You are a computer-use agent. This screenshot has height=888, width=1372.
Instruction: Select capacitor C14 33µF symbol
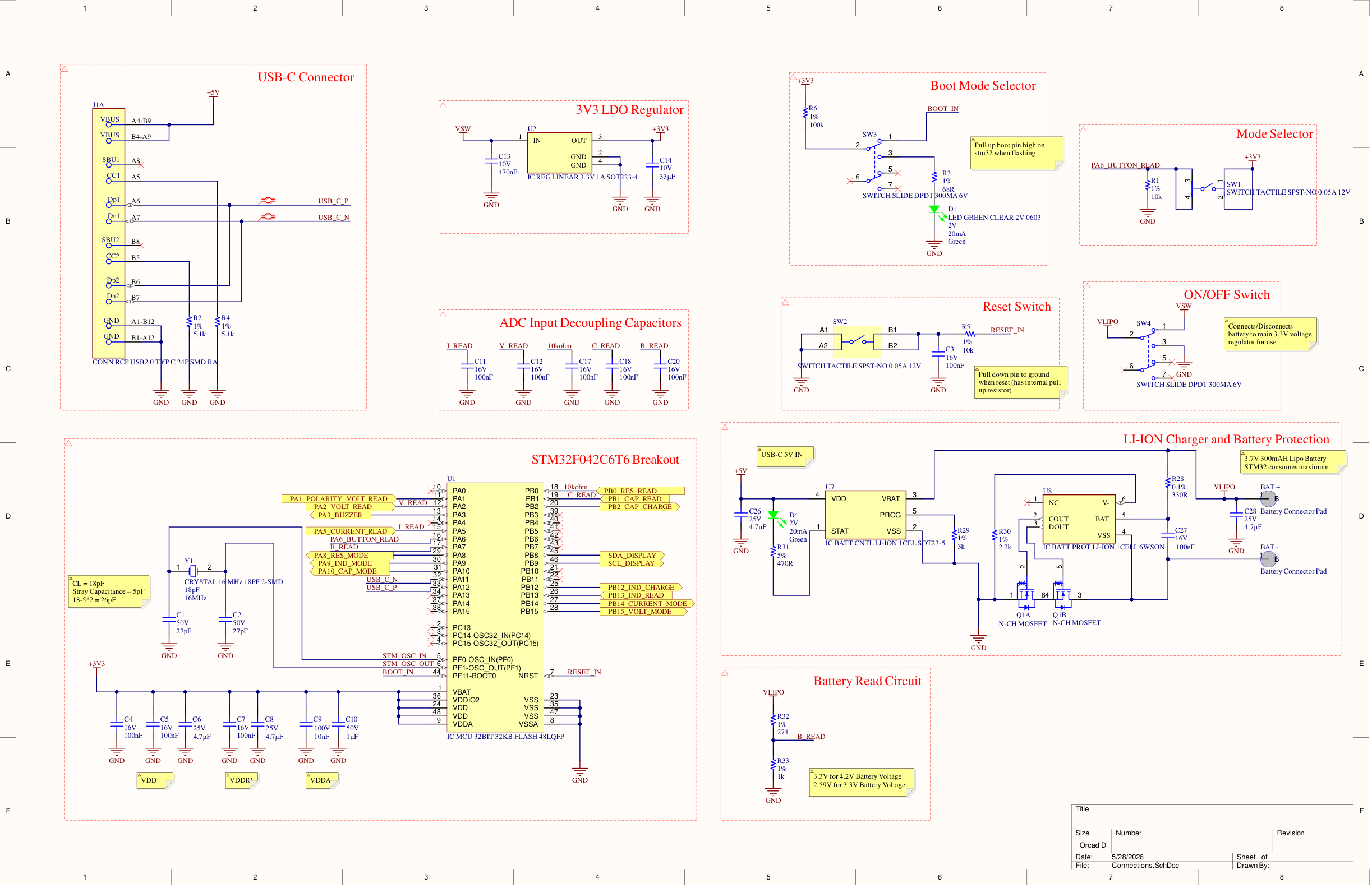click(x=652, y=164)
